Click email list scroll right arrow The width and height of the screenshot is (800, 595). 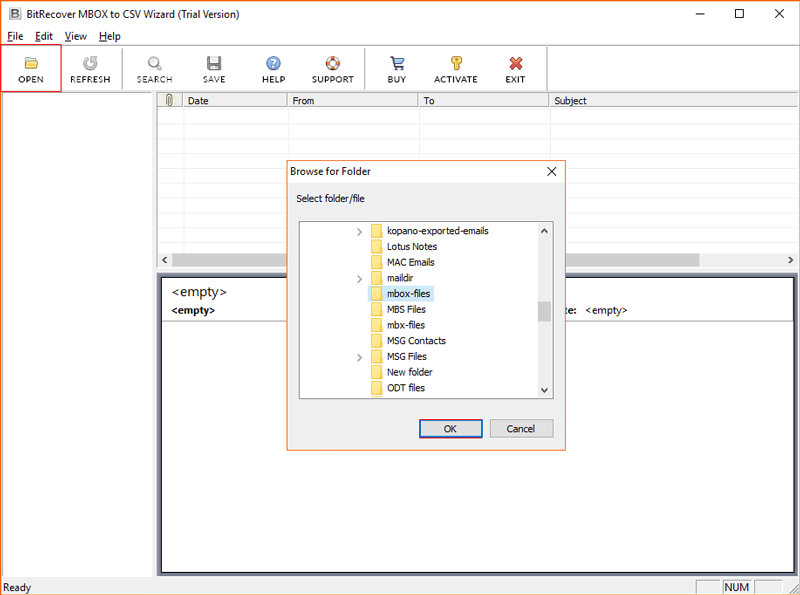[x=790, y=260]
